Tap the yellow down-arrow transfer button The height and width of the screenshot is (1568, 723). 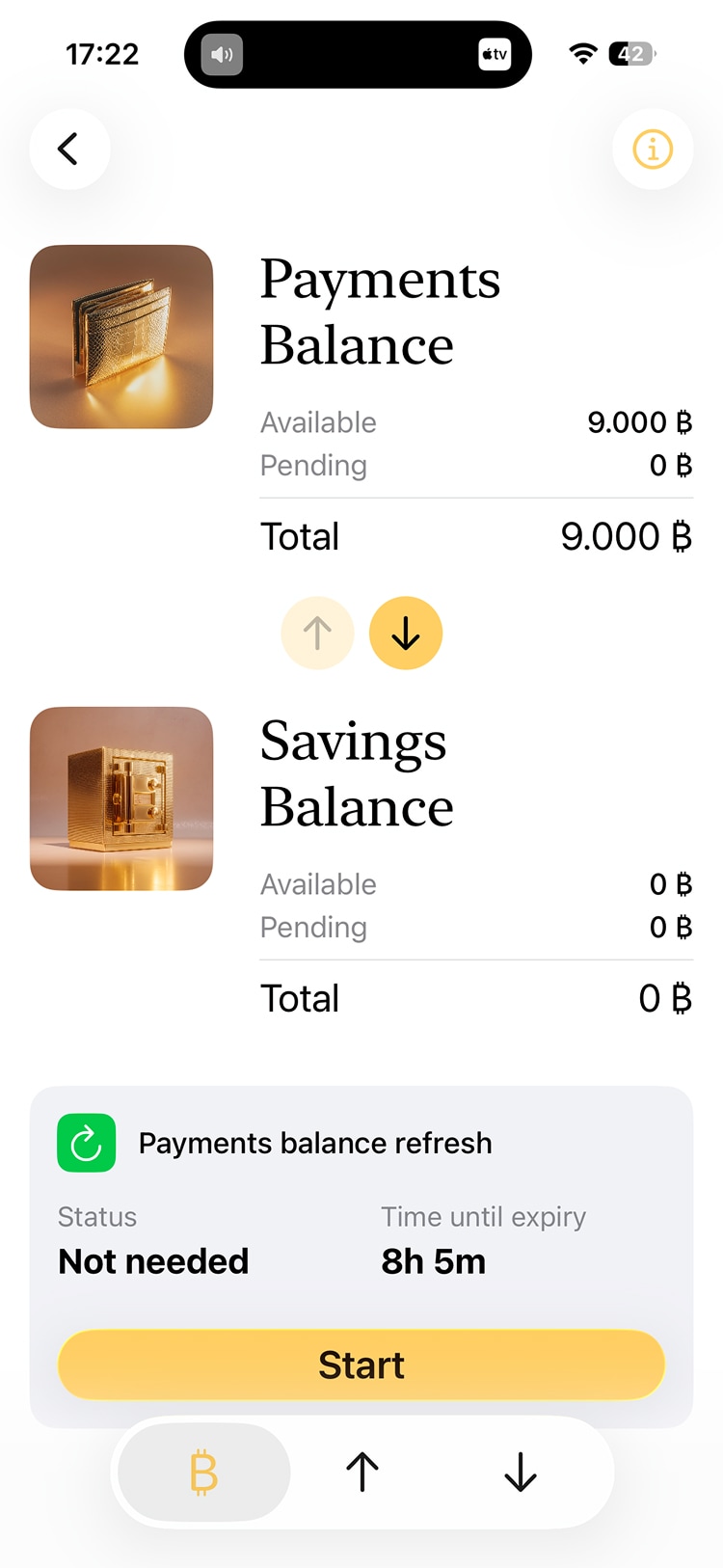click(x=406, y=634)
